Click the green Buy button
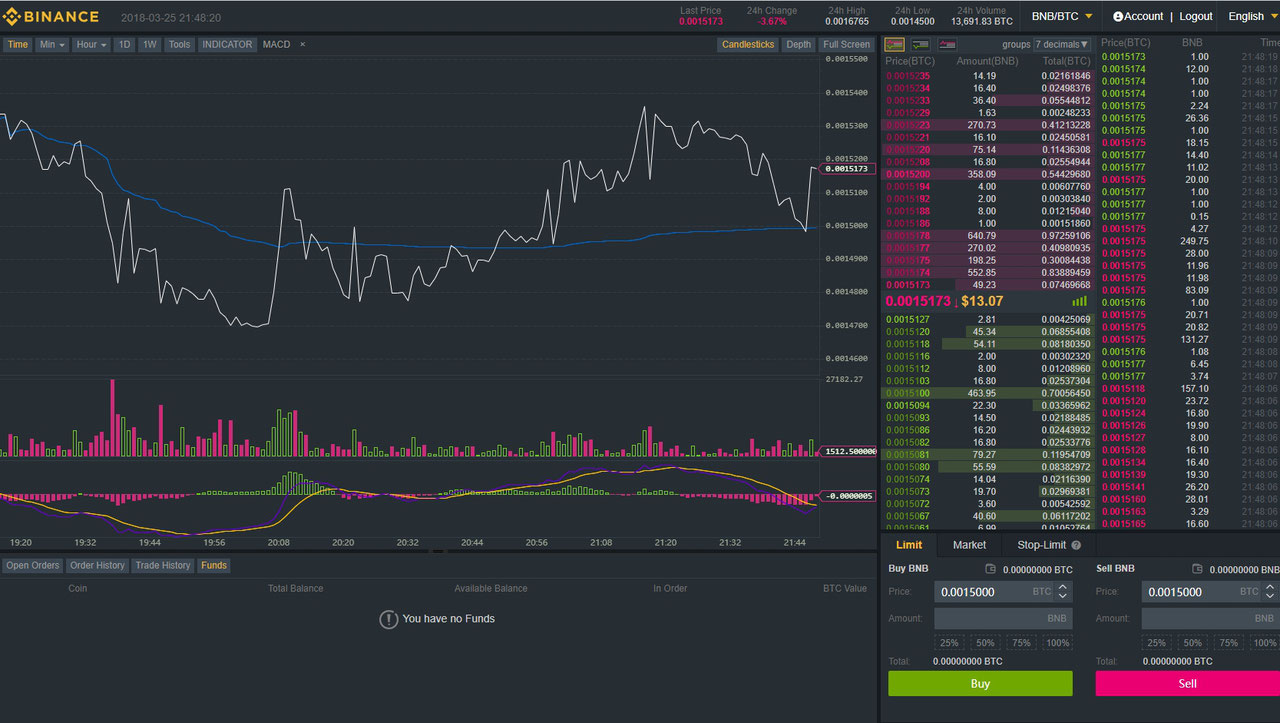This screenshot has width=1280, height=723. 980,683
